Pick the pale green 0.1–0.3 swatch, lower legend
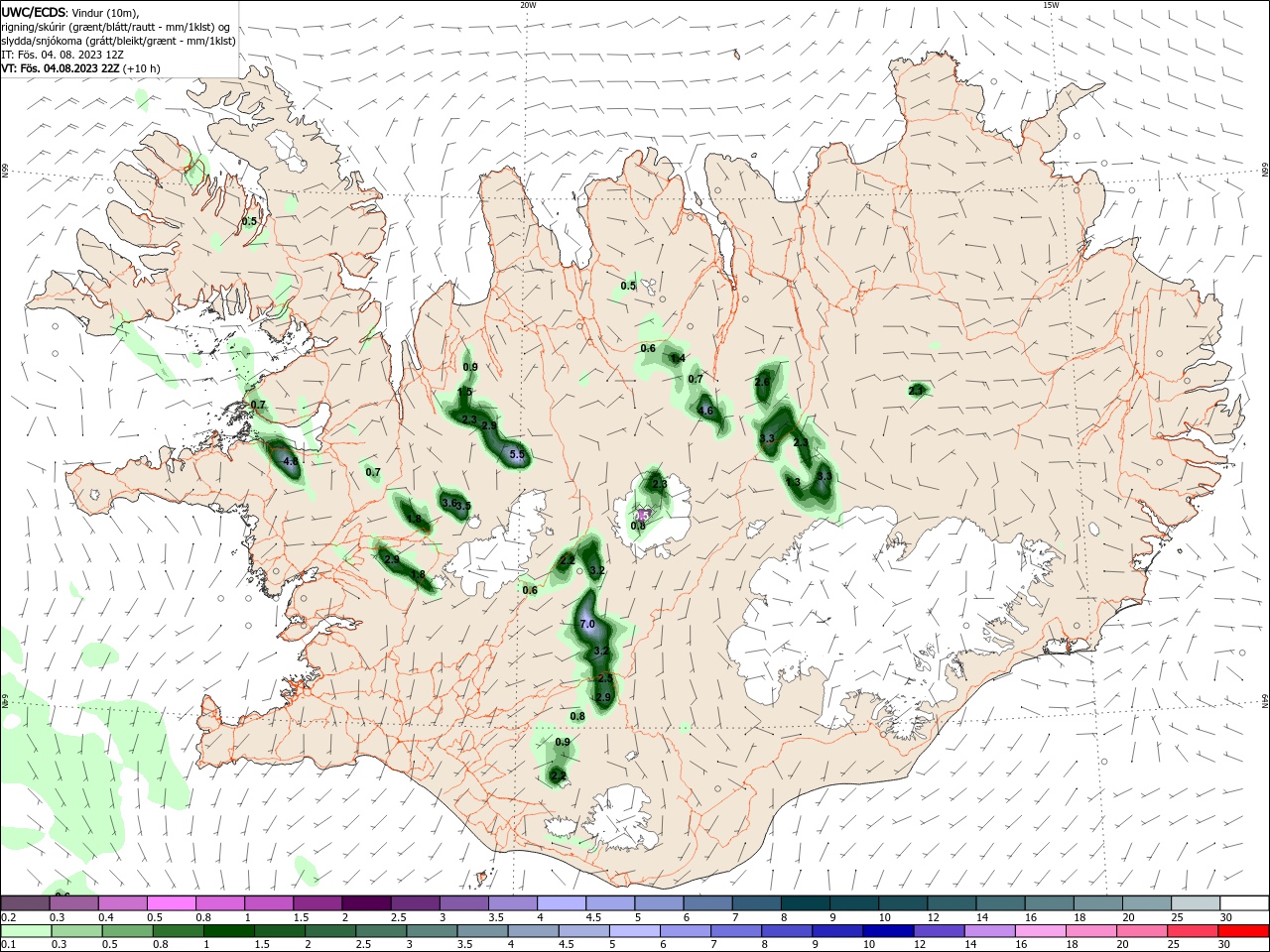The image size is (1270, 952). click(26, 931)
